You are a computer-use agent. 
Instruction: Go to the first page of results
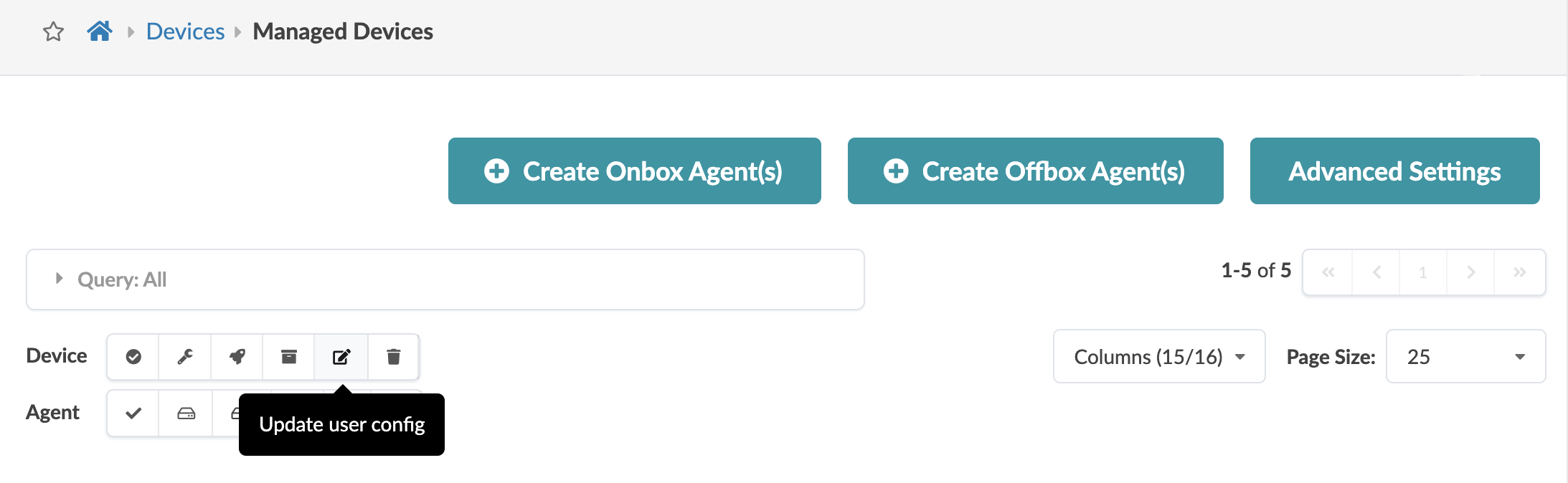point(1328,272)
